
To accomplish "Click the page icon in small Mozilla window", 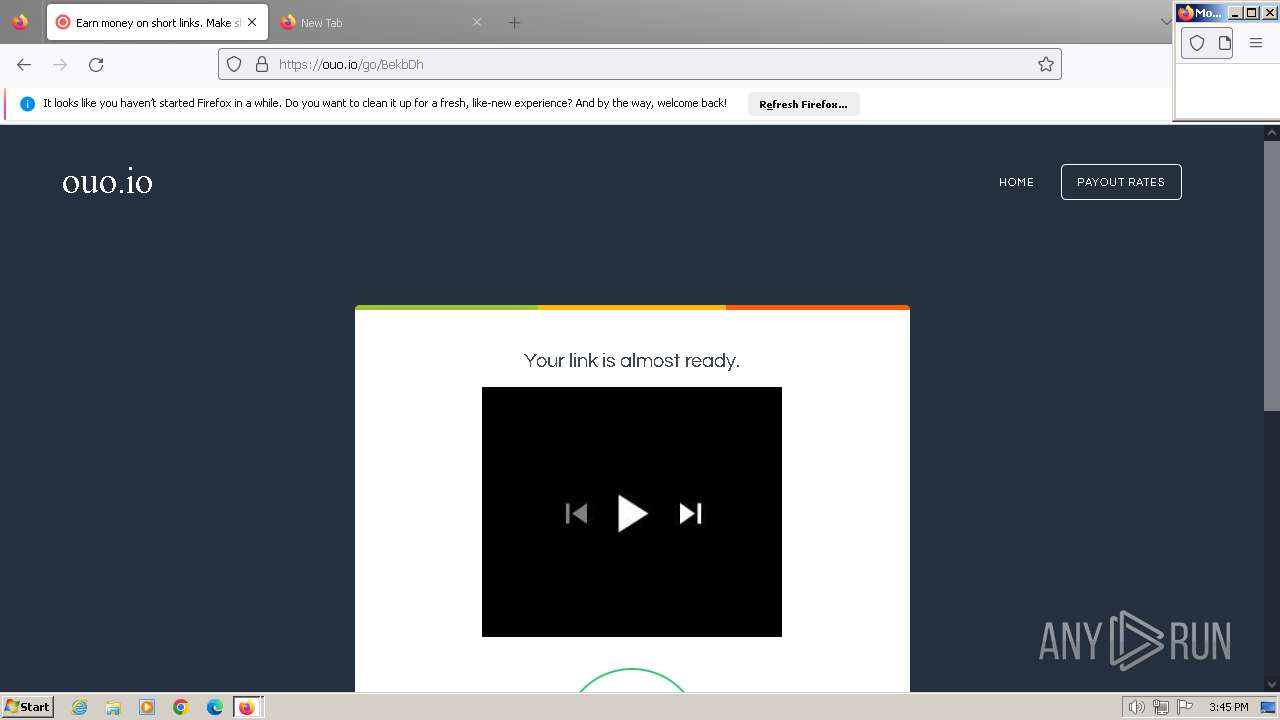I will 1224,43.
